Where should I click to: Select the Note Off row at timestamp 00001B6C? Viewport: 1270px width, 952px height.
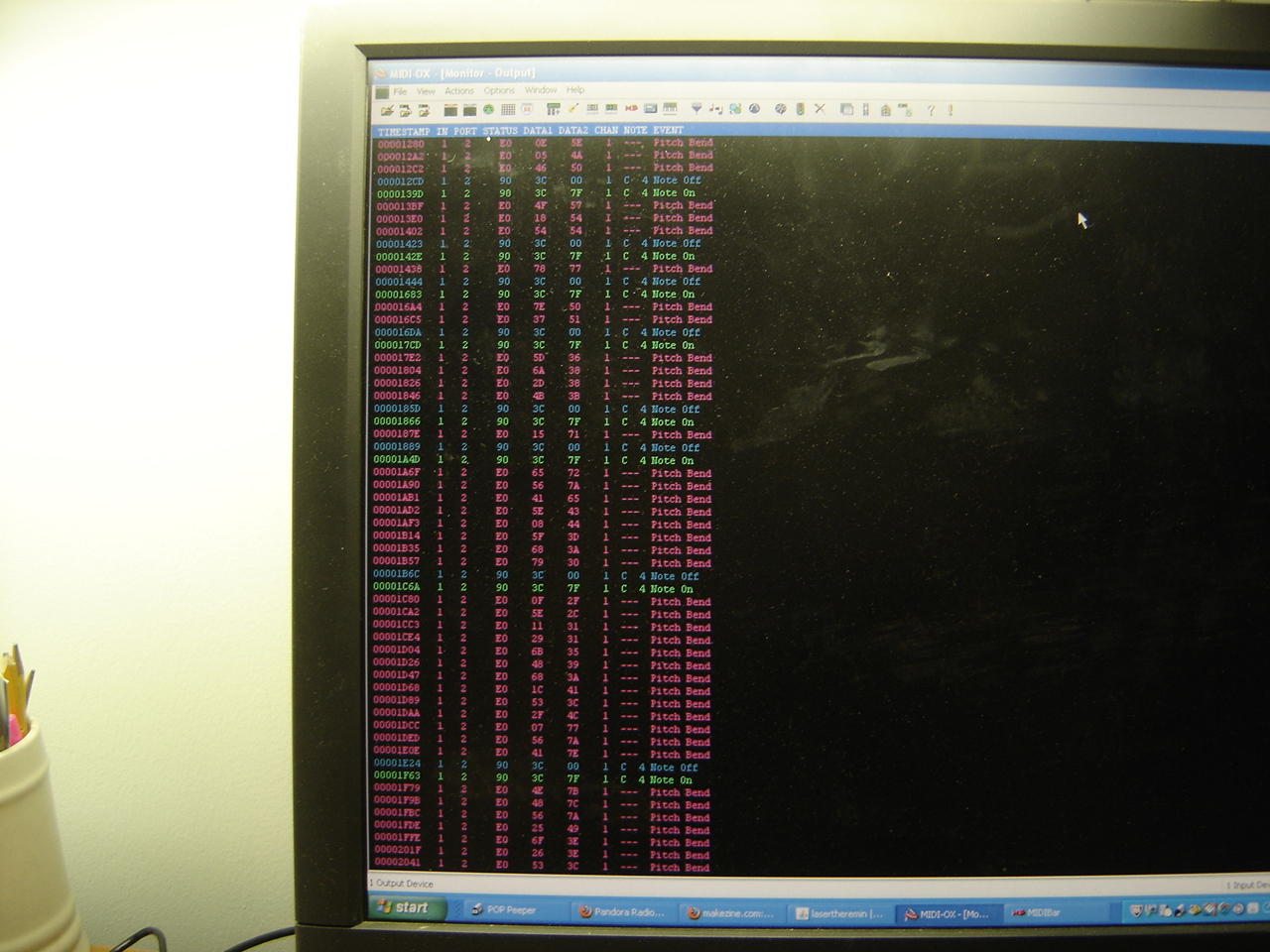click(x=538, y=575)
